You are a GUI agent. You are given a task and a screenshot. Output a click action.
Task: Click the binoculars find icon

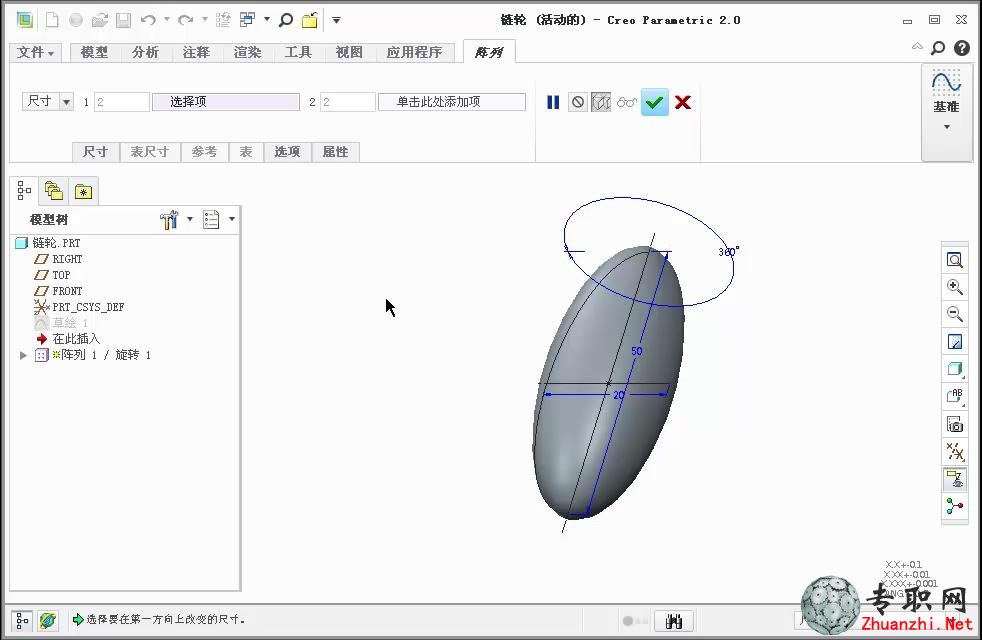(674, 621)
